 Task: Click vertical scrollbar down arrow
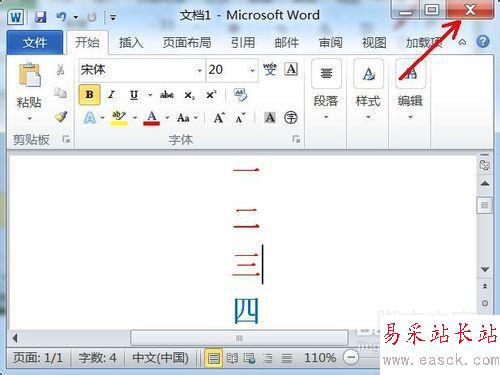[485, 269]
